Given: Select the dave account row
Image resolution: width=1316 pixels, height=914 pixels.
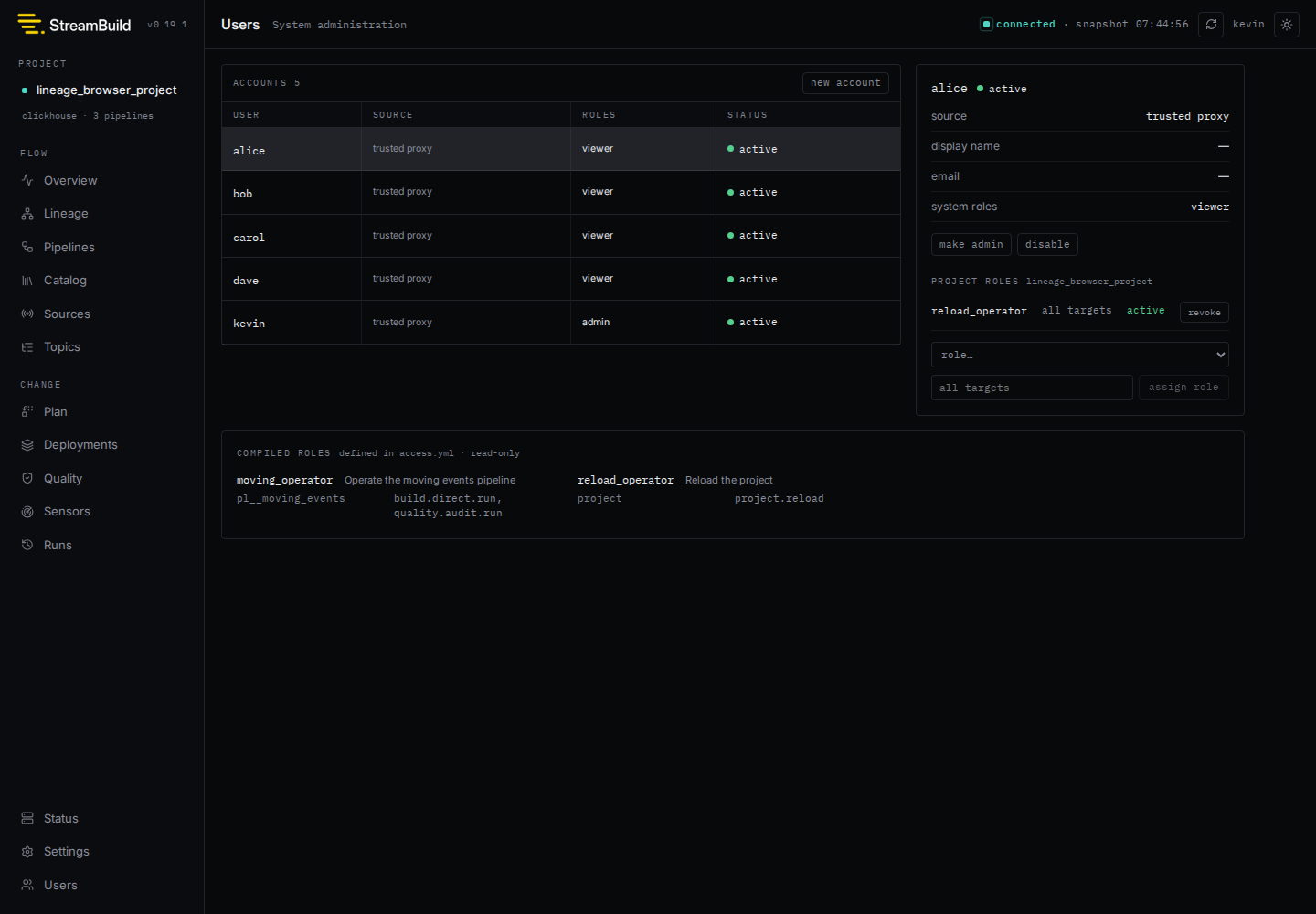Looking at the screenshot, I should pos(561,279).
